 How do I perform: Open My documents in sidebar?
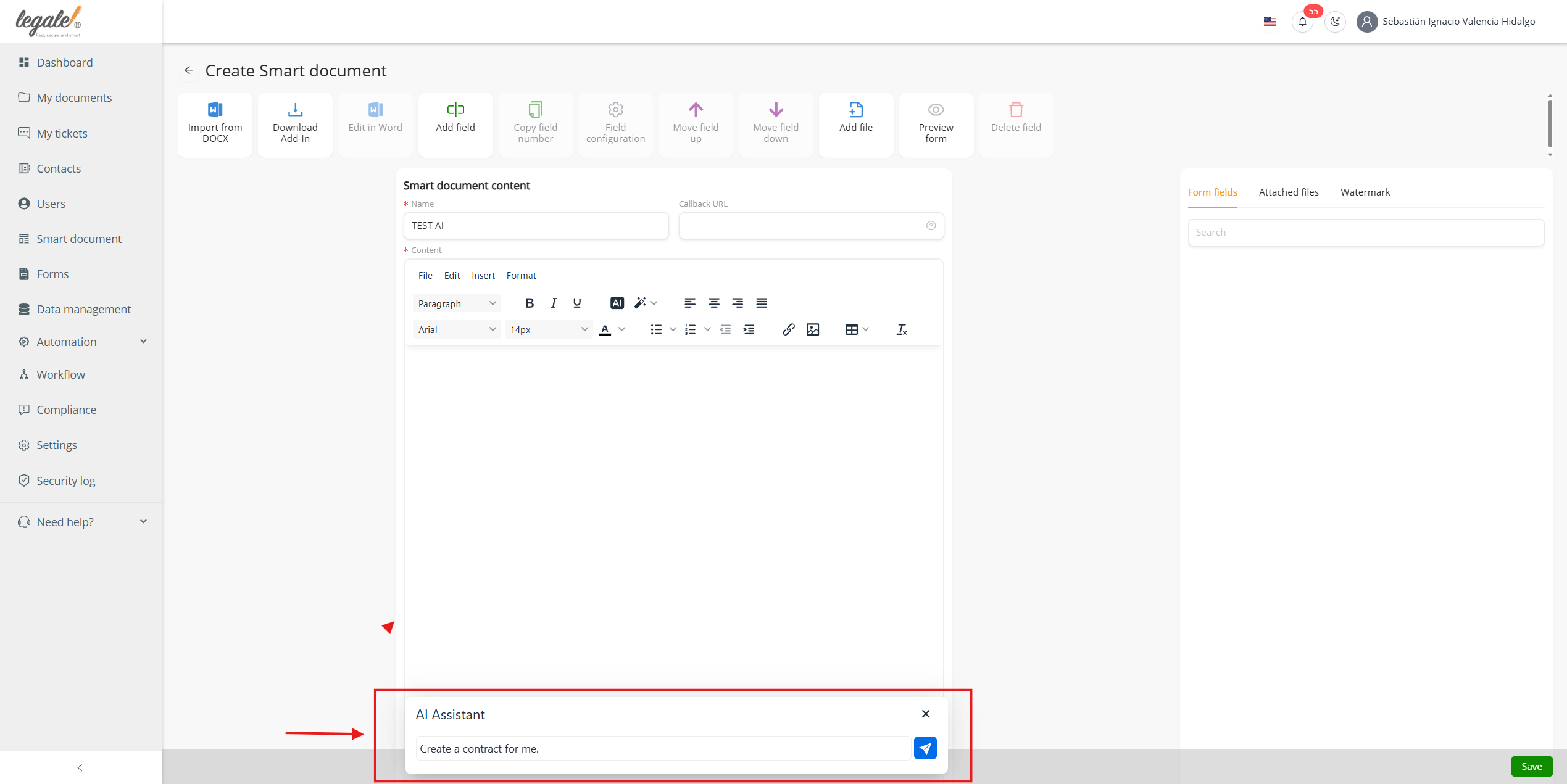[74, 97]
